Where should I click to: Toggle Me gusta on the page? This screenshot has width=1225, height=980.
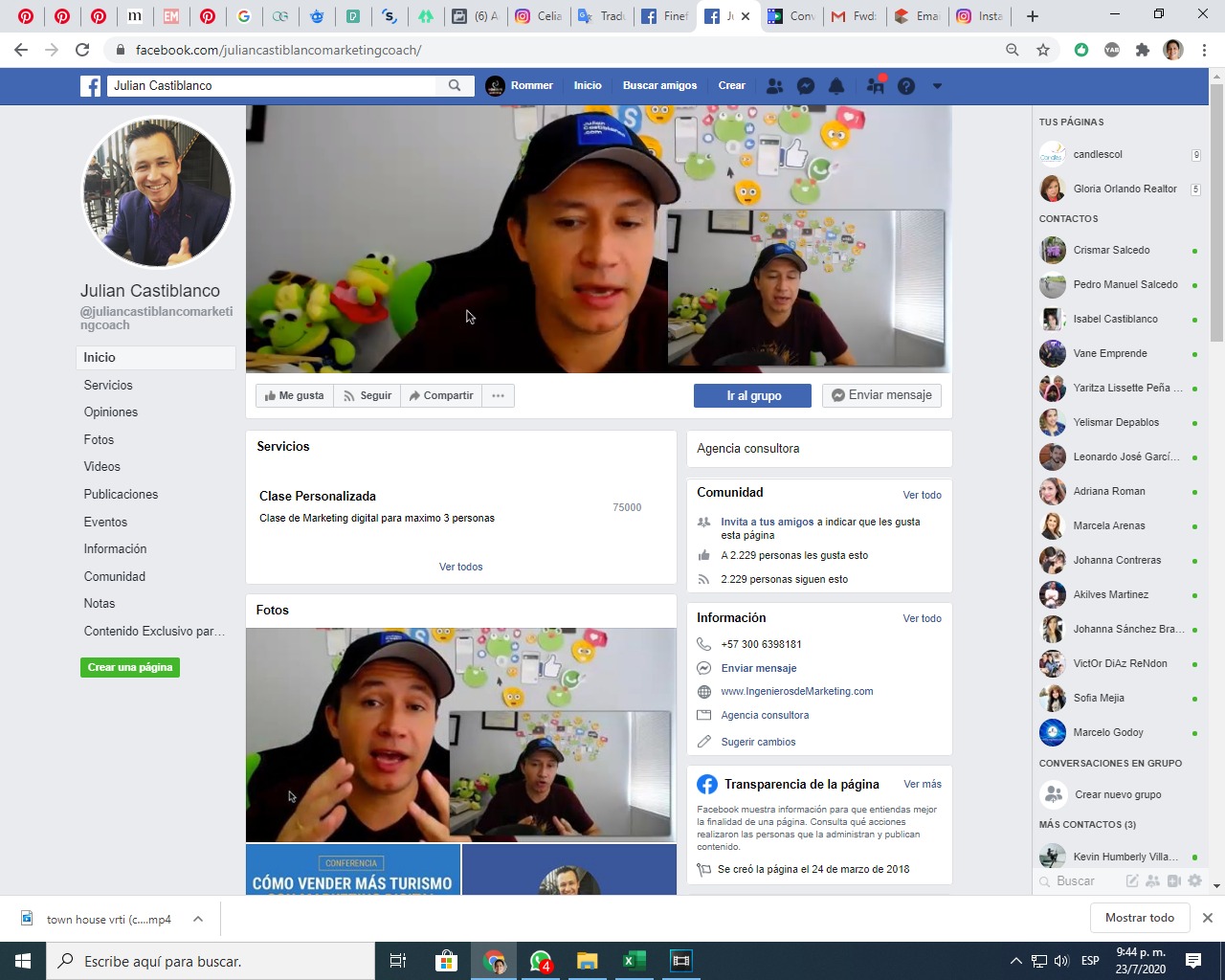295,396
